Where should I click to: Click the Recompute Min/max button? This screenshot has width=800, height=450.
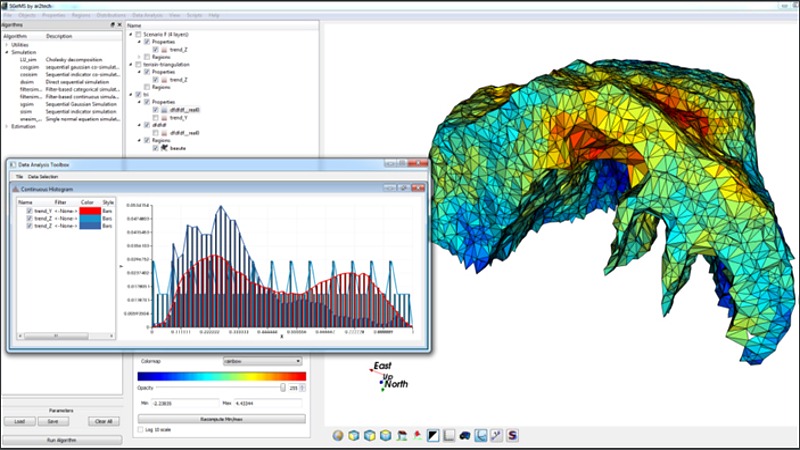tap(223, 419)
